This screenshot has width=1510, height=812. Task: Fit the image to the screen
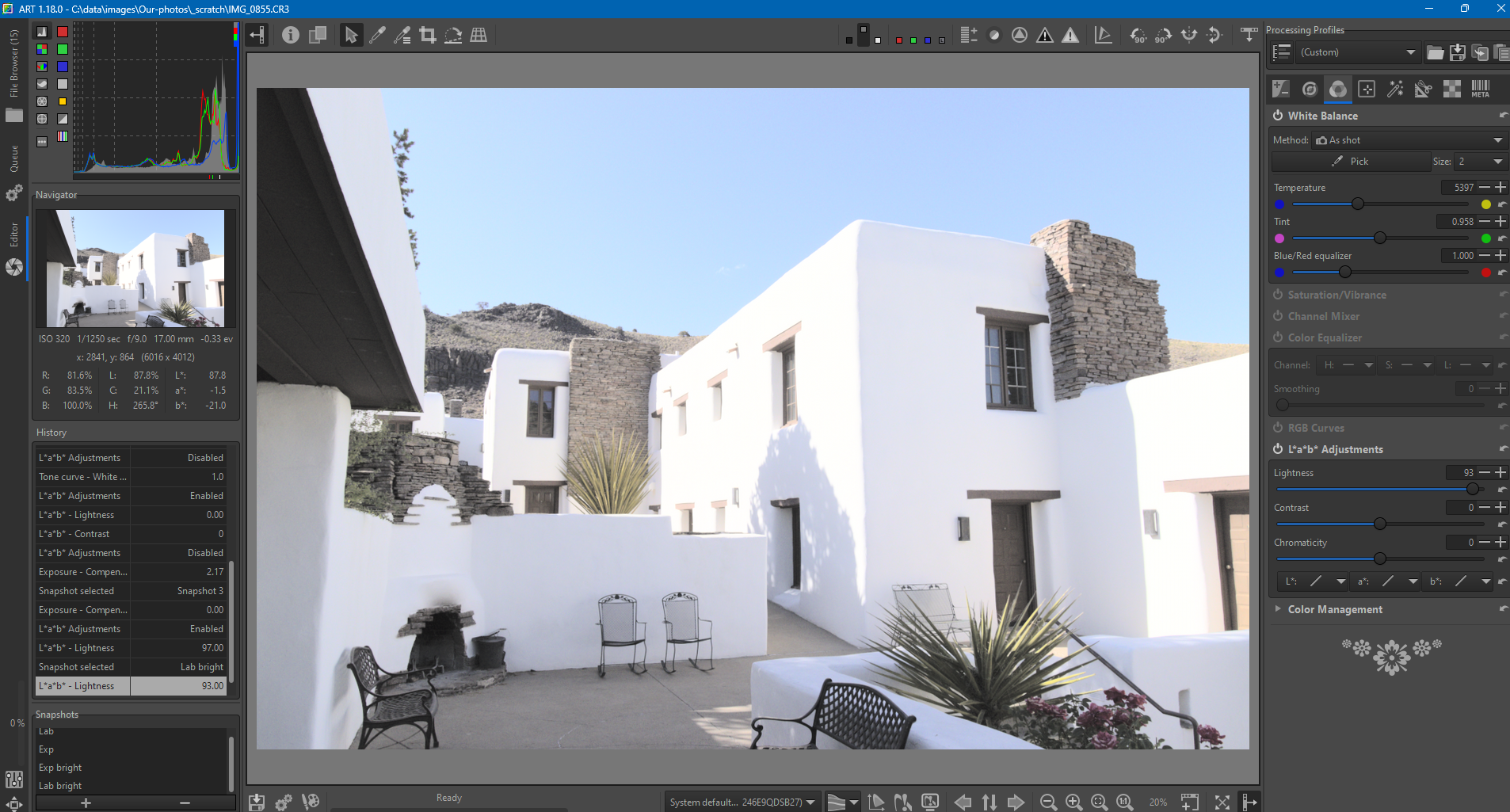(x=1099, y=802)
